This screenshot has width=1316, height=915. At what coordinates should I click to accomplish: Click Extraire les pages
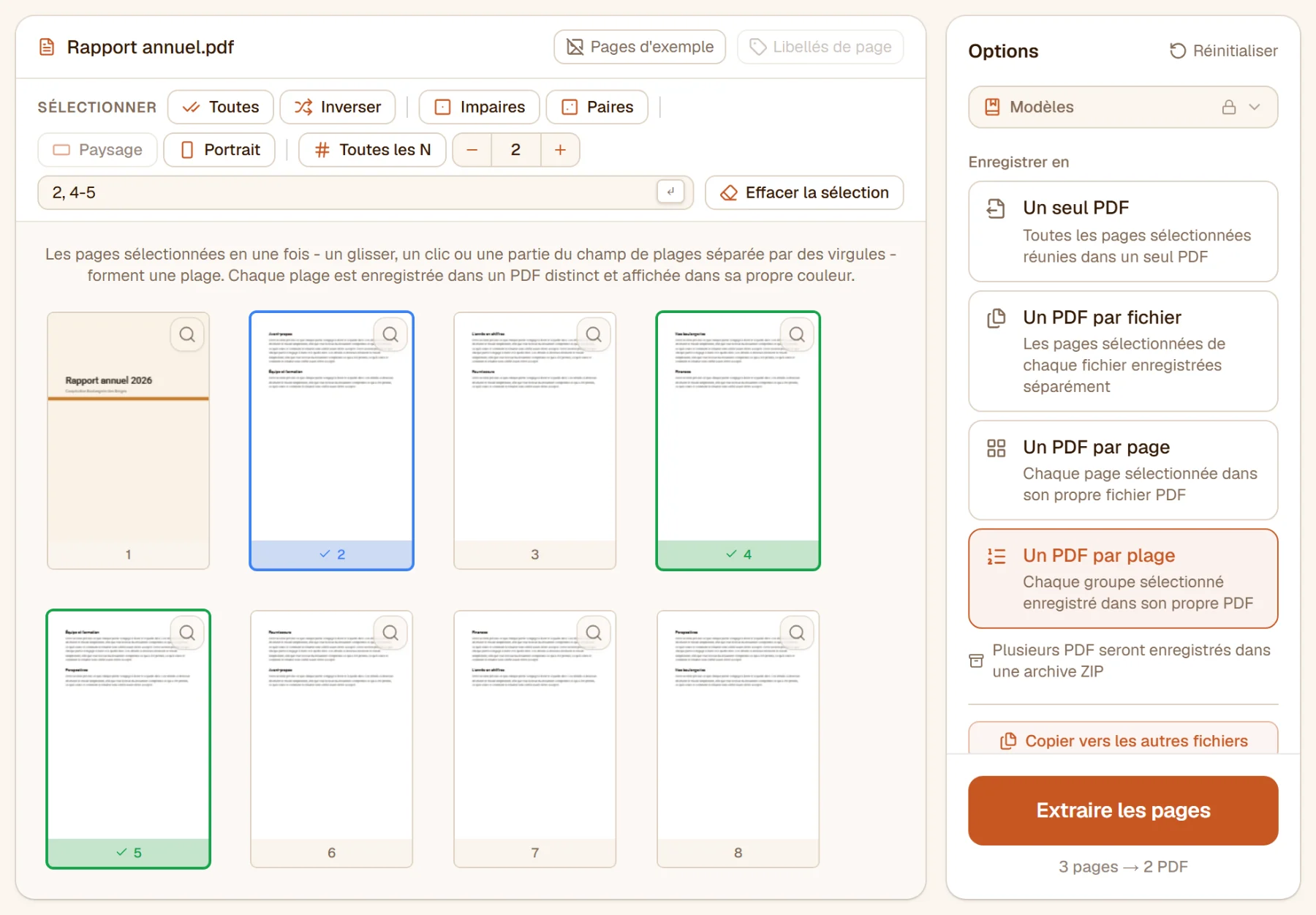pyautogui.click(x=1123, y=810)
